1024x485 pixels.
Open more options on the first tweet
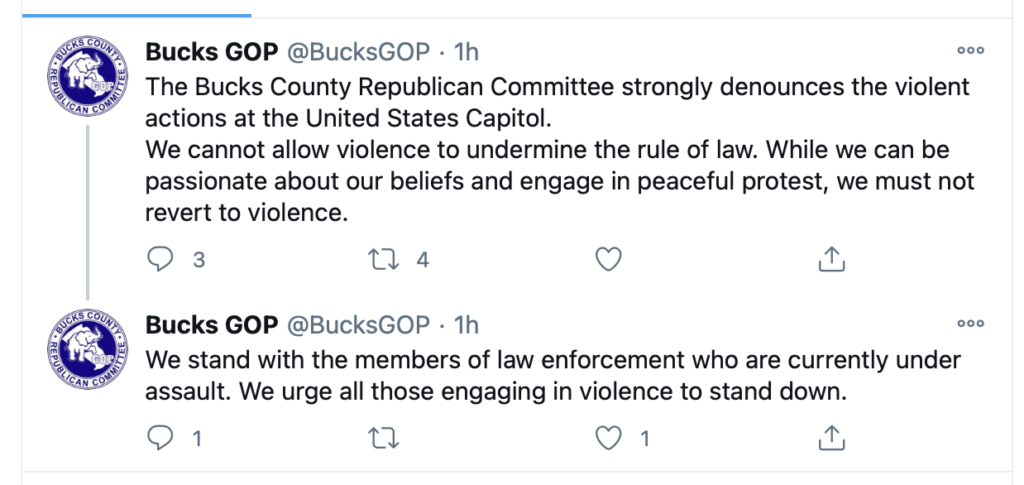[970, 50]
